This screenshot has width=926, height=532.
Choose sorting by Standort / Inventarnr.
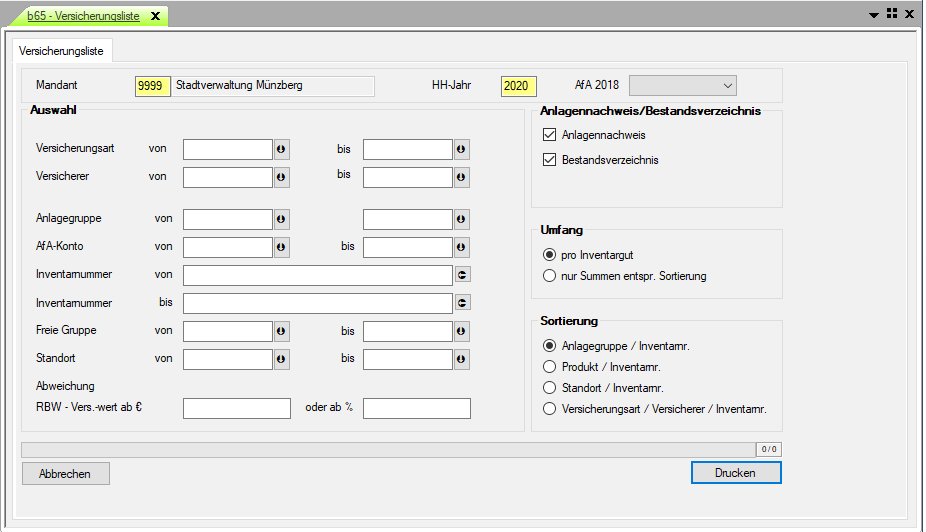pyautogui.click(x=548, y=388)
